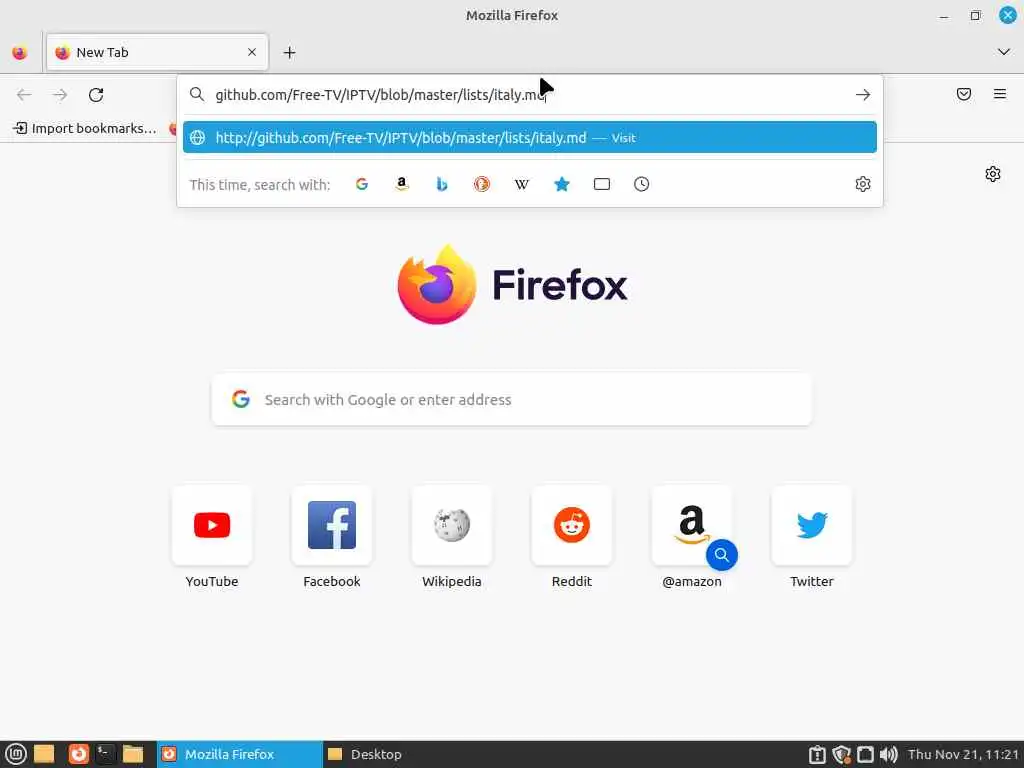Screen dimensions: 1024x768
Task: Open the update manager shield tray icon
Action: (841, 755)
